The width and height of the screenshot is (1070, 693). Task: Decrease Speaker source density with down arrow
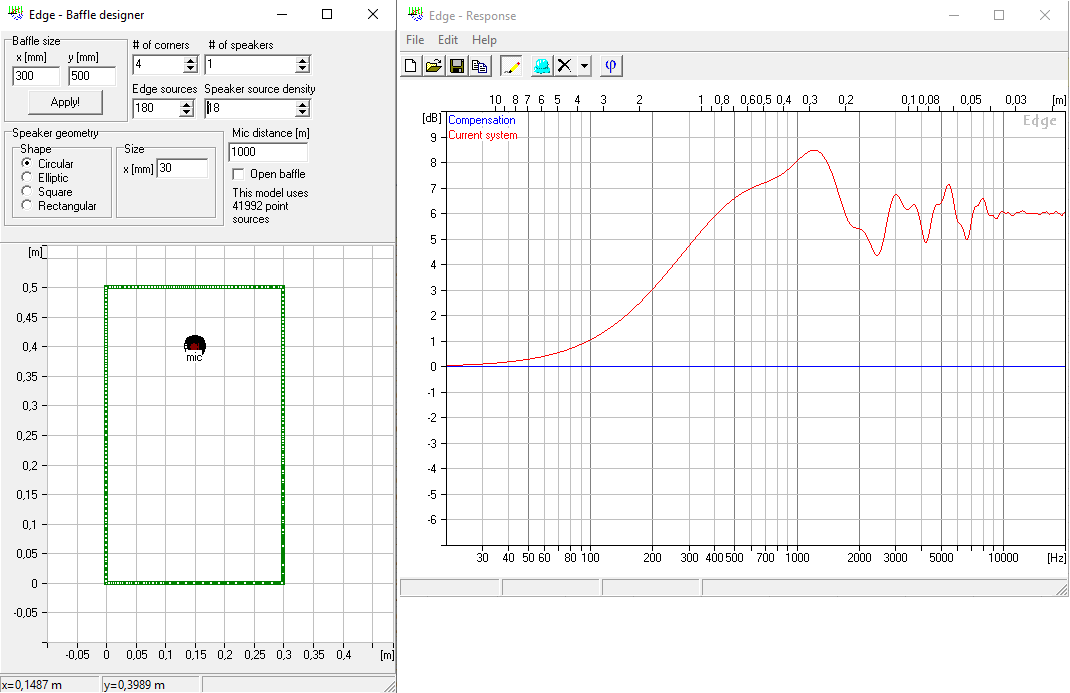(x=302, y=113)
